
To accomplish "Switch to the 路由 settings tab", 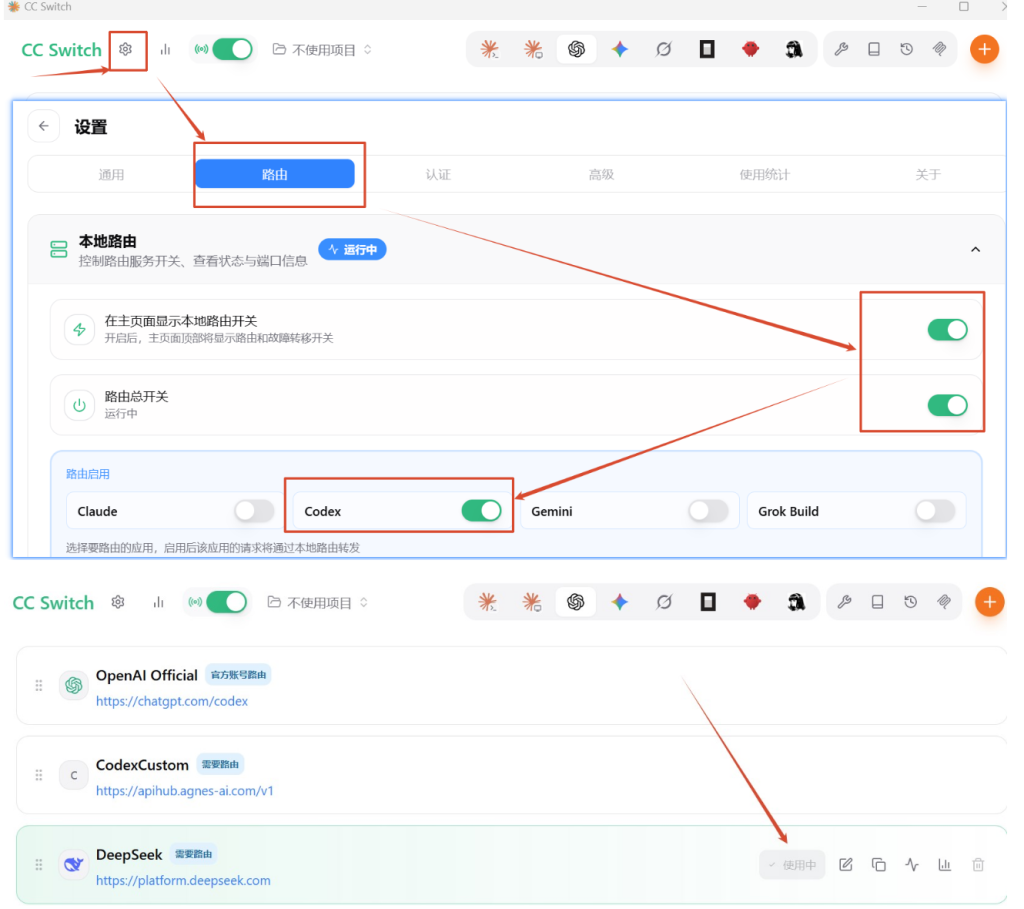I will [x=275, y=174].
